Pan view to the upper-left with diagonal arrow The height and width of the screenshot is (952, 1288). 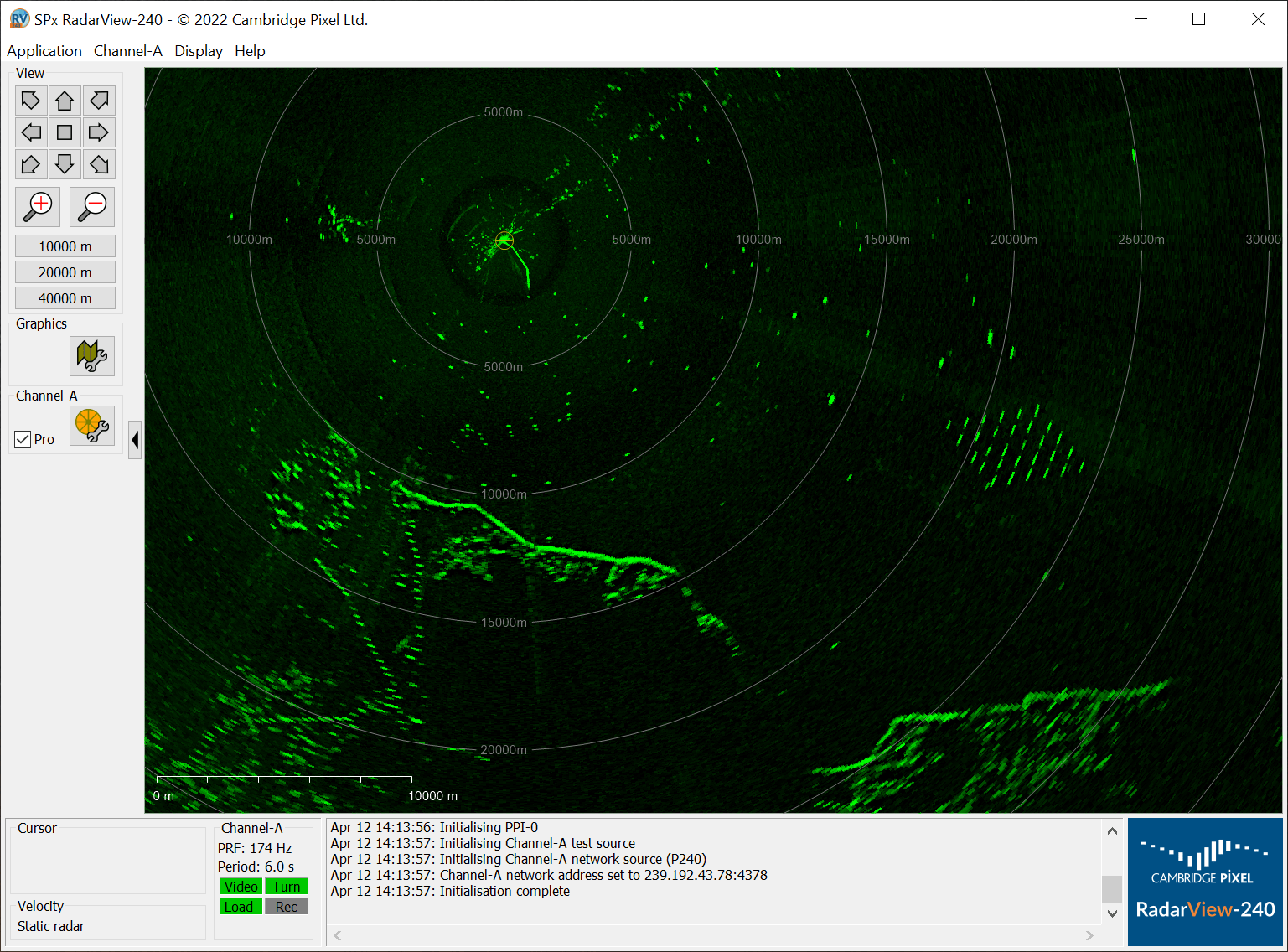coord(31,101)
